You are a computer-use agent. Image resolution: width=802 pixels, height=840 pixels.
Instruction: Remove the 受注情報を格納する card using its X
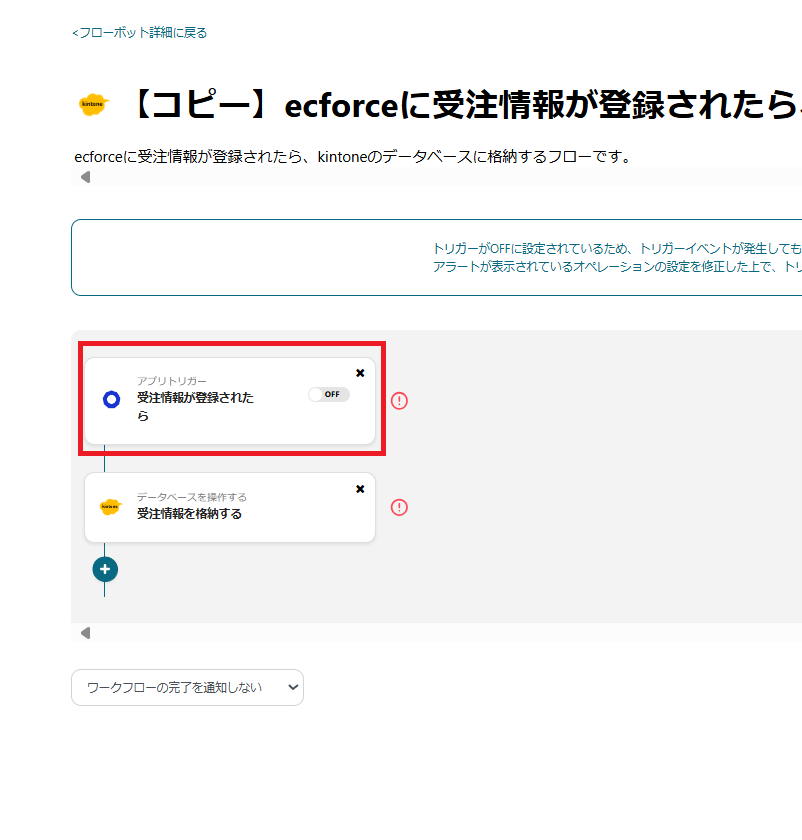coord(360,489)
